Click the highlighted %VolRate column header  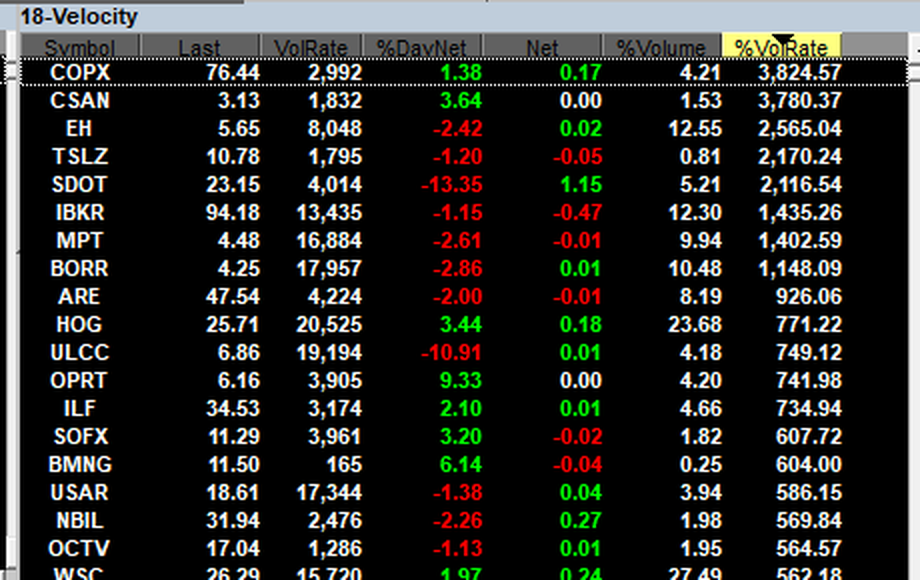point(782,46)
